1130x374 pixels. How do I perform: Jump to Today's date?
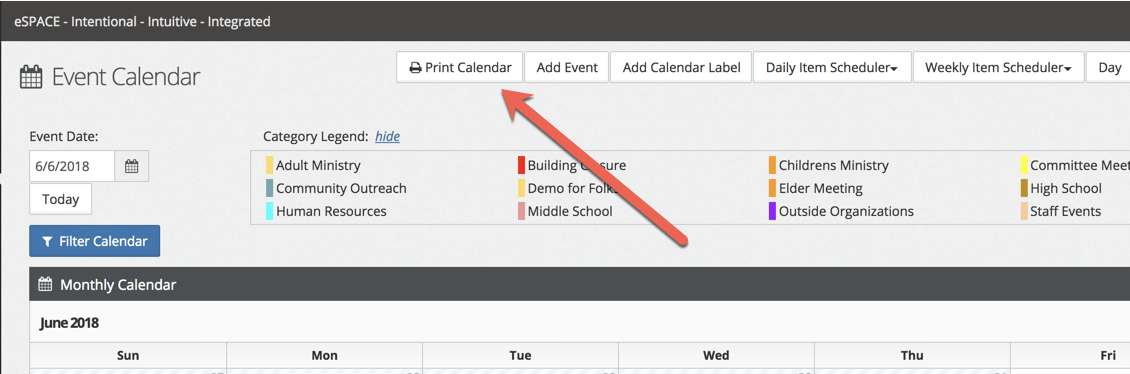61,200
